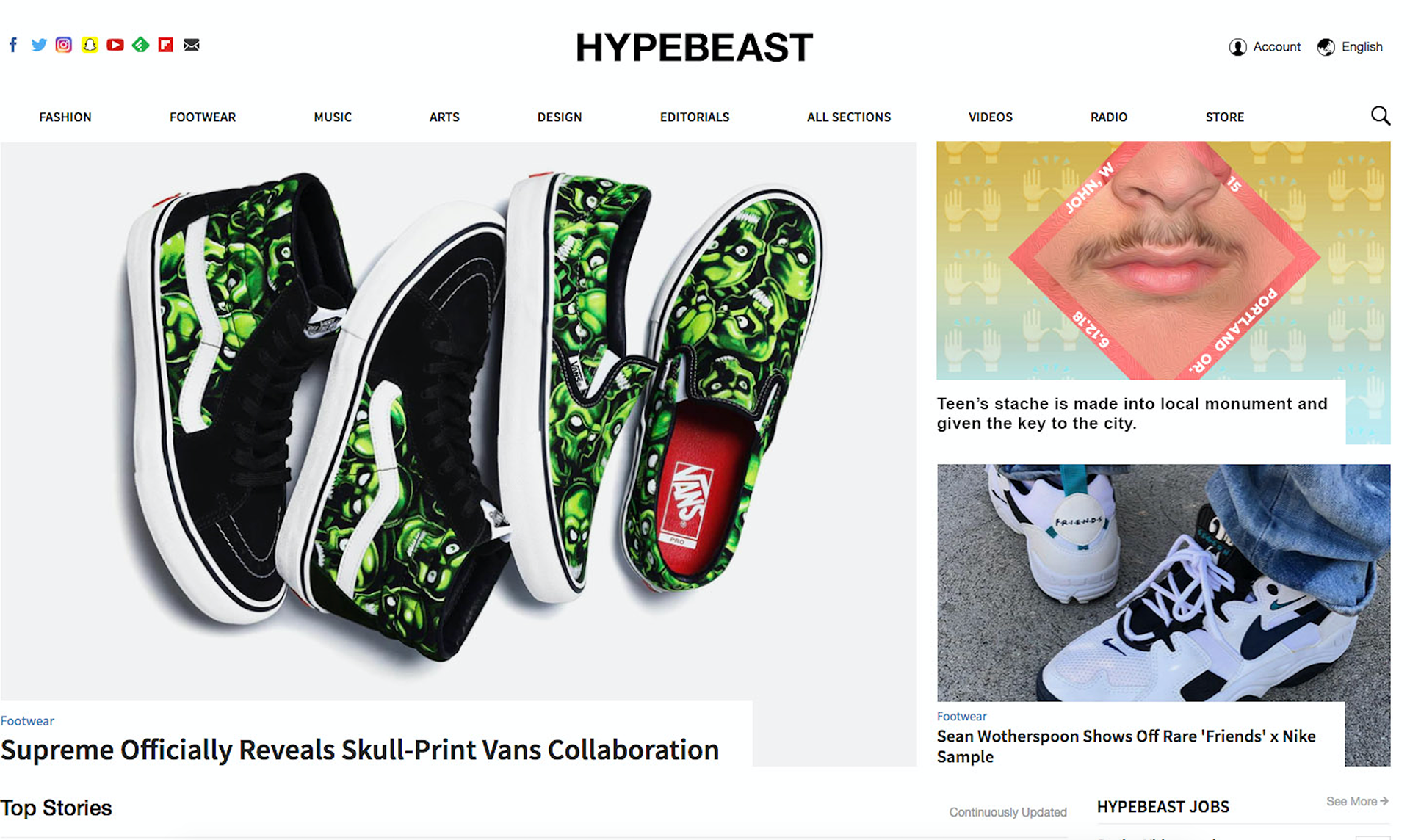Open the email envelope icon
Screen dimensions: 1410x840
[x=192, y=45]
